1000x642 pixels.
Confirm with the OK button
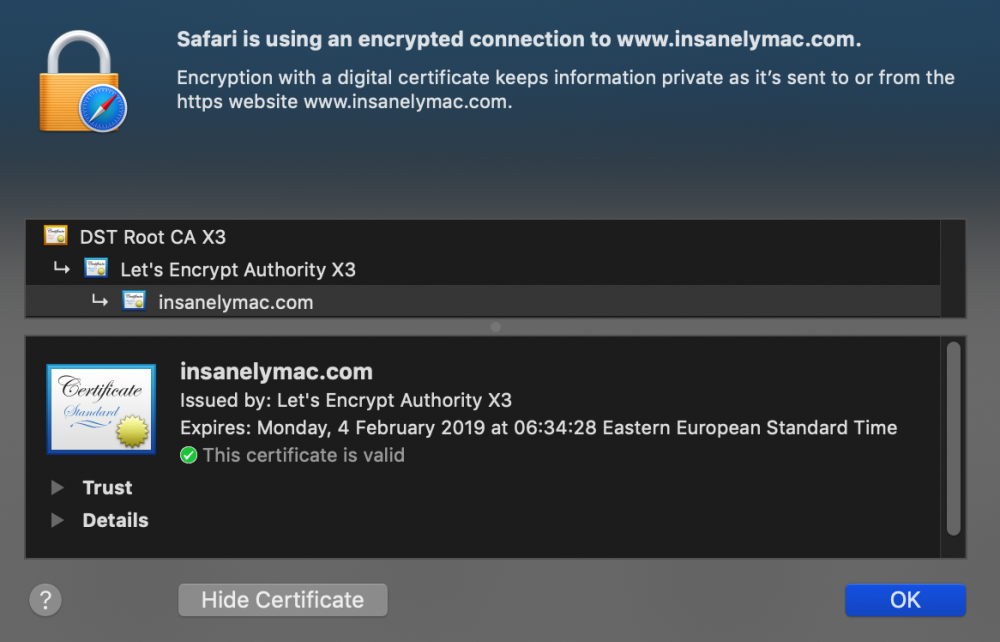[905, 600]
